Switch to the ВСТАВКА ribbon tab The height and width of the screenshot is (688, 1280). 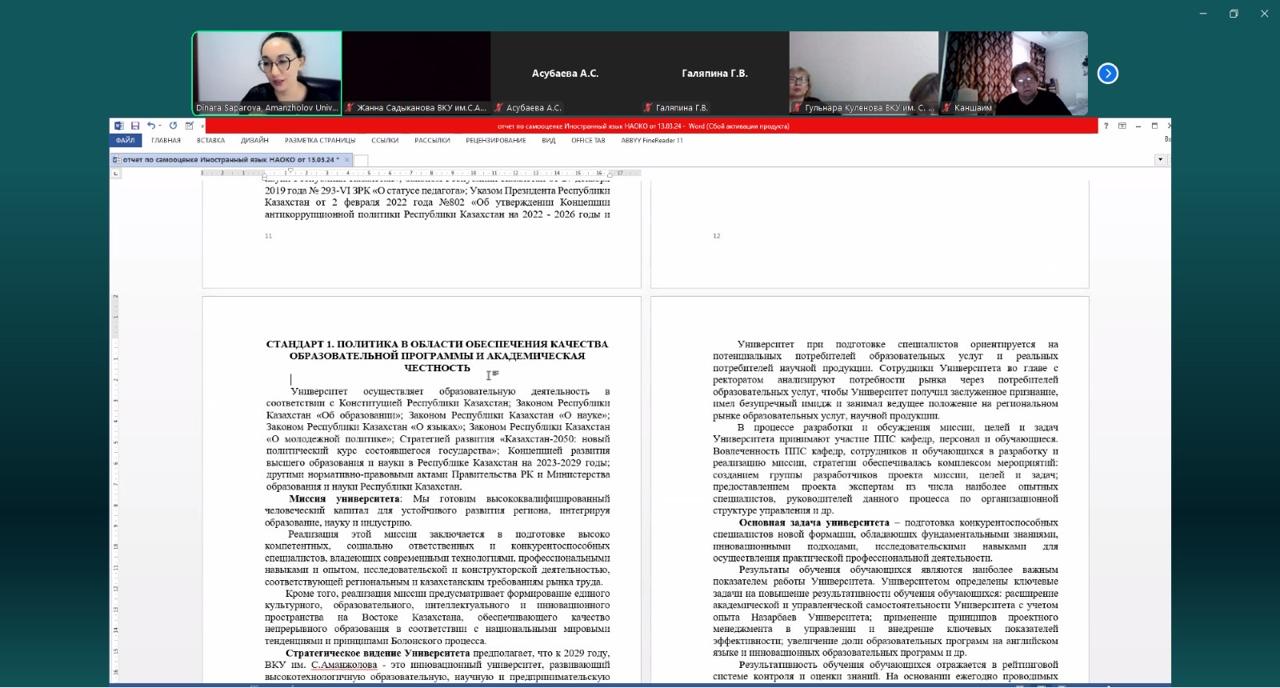tap(210, 141)
